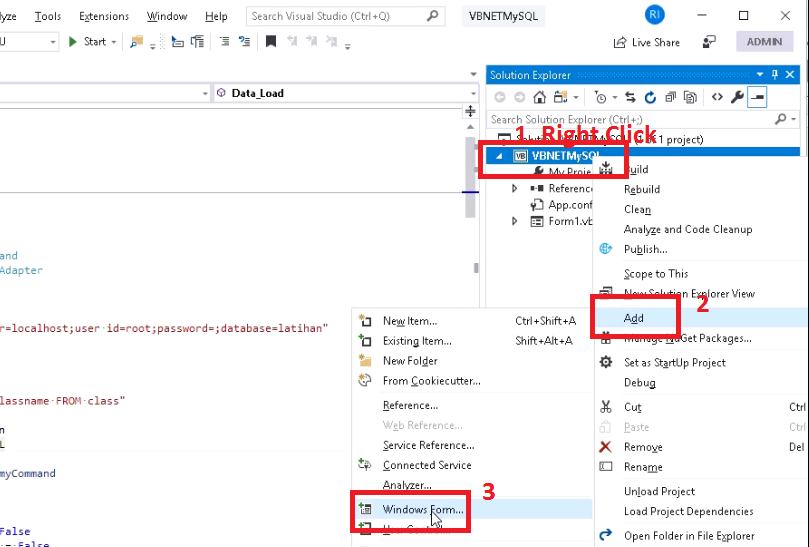Choose Windows Form... from the Add submenu

pyautogui.click(x=472, y=509)
